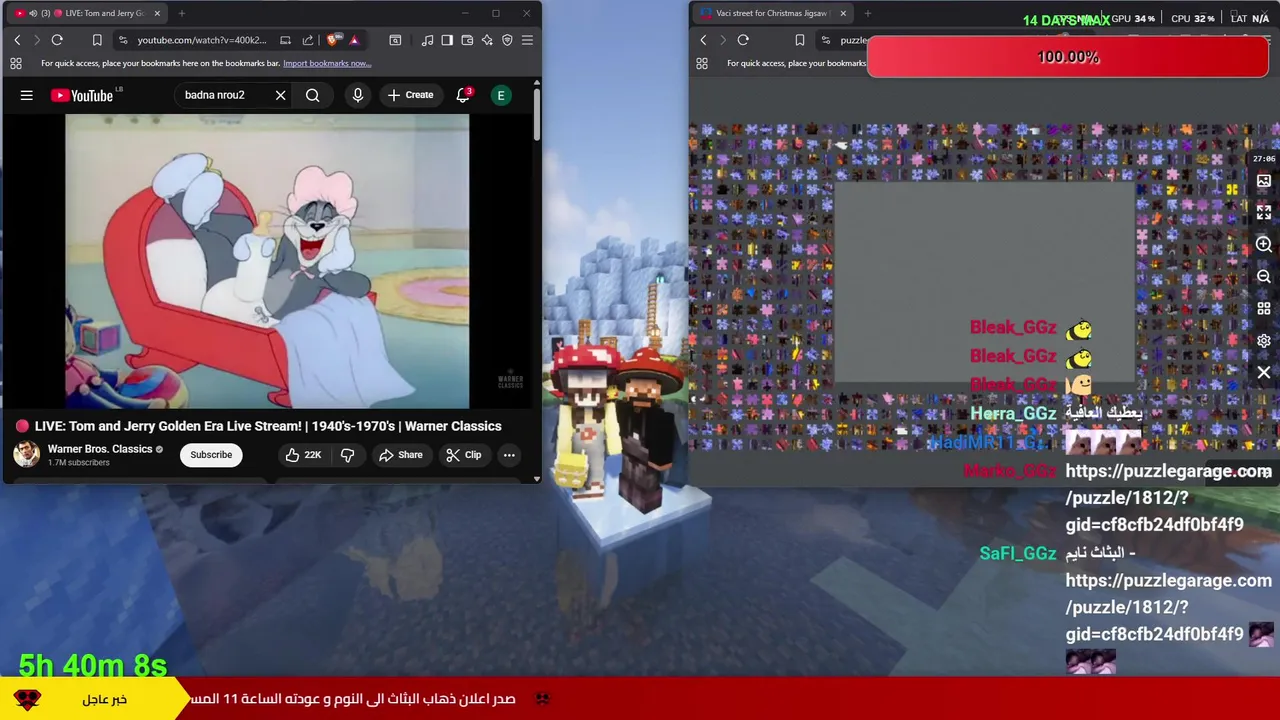Reload the YouTube browser page

(57, 40)
